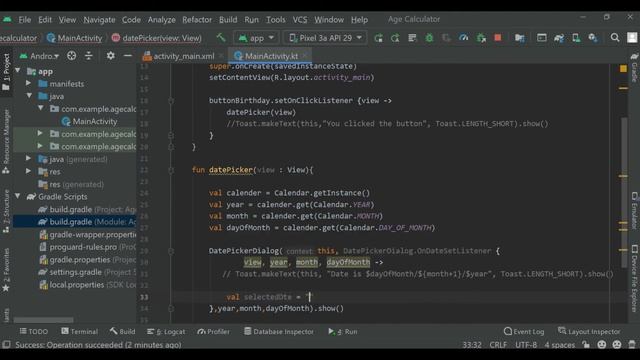Image resolution: width=640 pixels, height=360 pixels.
Task: Select build.gradle (Module) file
Action: 75,222
